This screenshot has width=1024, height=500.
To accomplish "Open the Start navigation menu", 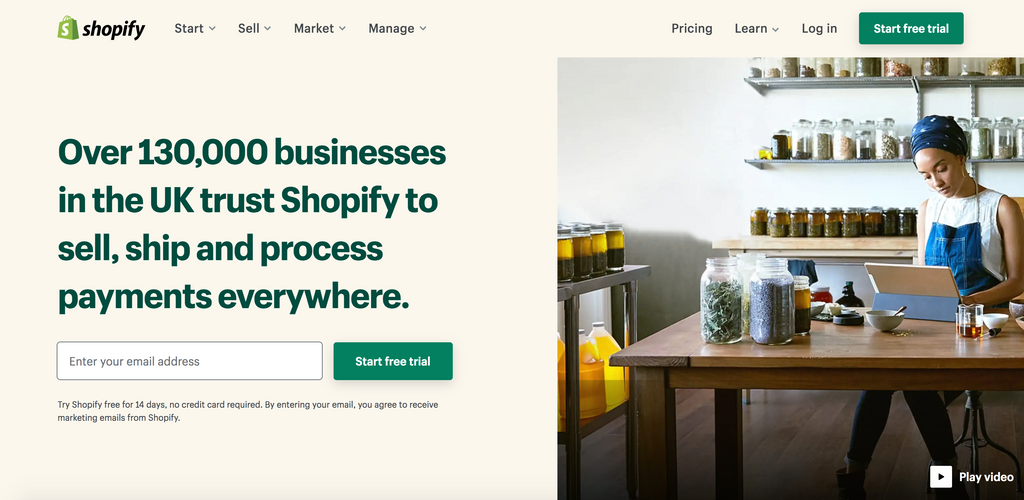I will click(189, 28).
